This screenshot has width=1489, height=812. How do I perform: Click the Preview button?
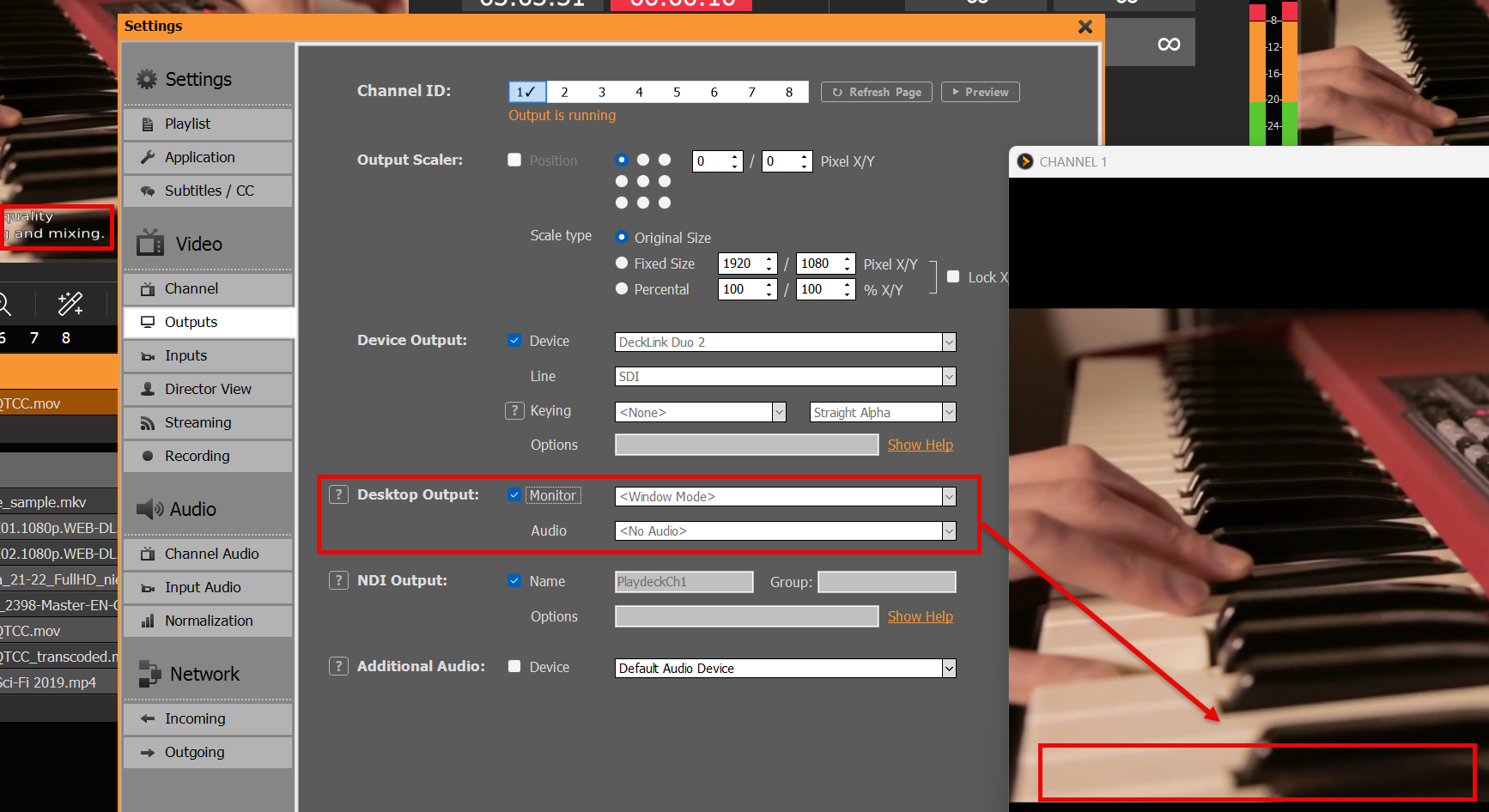click(981, 92)
